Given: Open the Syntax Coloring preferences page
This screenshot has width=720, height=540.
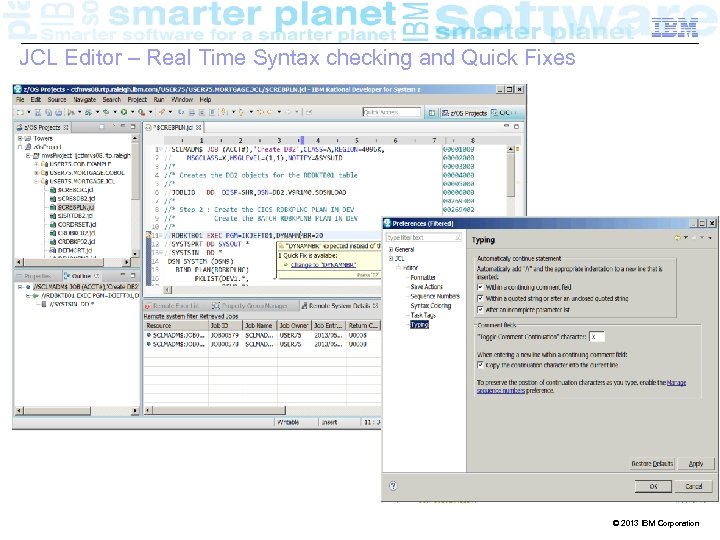Looking at the screenshot, I should pyautogui.click(x=430, y=306).
